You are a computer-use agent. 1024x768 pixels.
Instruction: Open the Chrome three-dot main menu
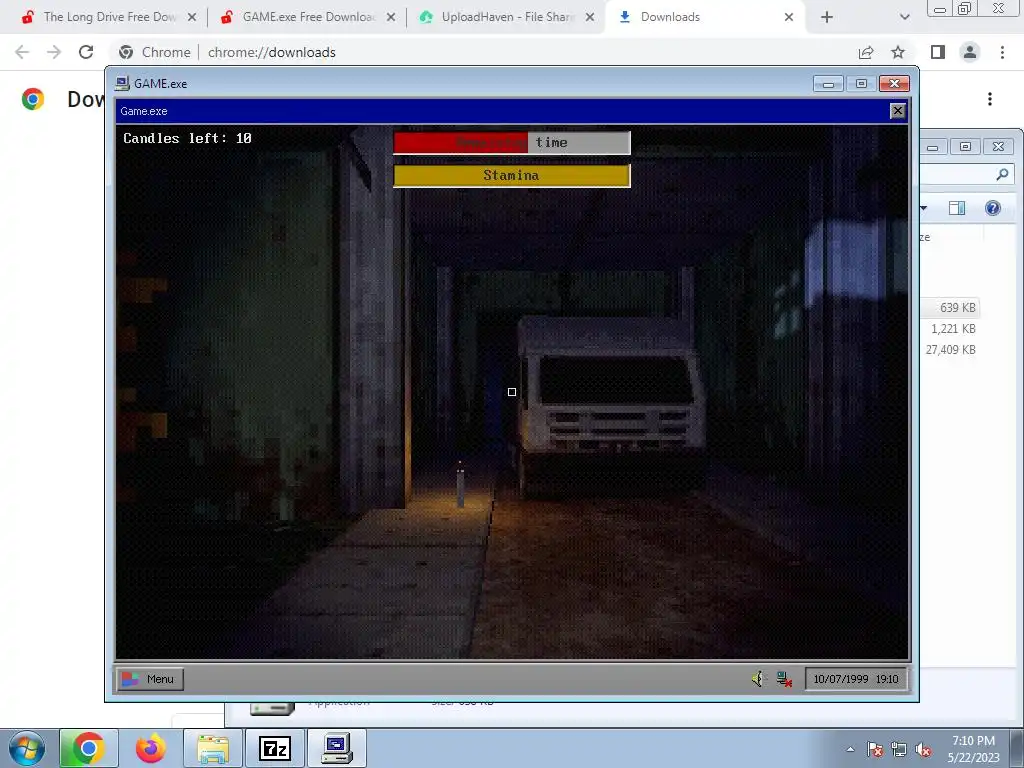(x=1002, y=52)
